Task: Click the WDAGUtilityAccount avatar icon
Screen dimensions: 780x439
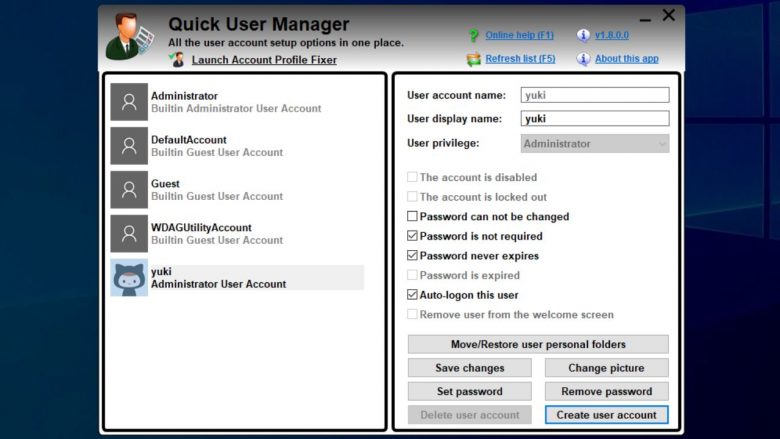Action: pos(129,234)
